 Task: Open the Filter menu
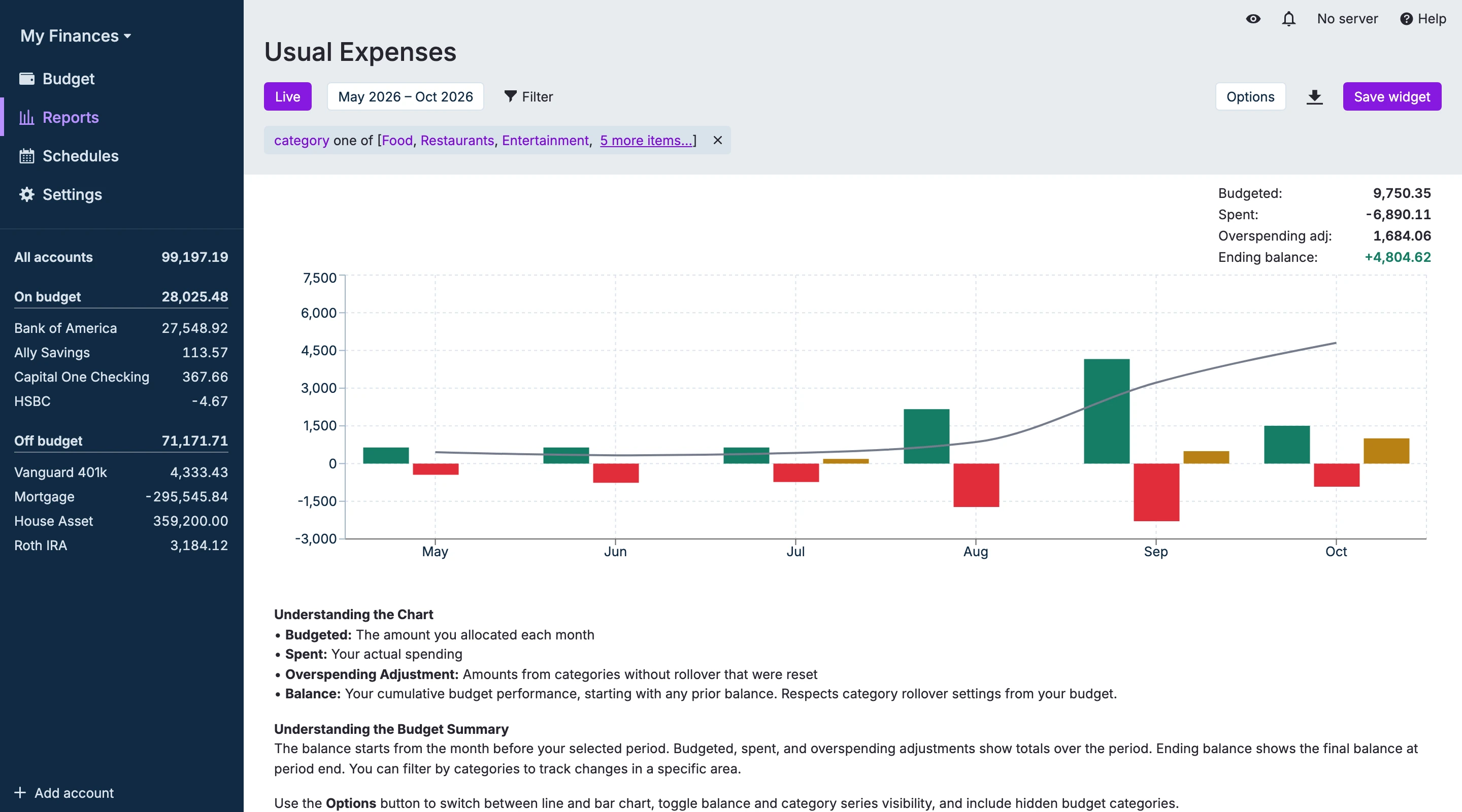point(528,96)
